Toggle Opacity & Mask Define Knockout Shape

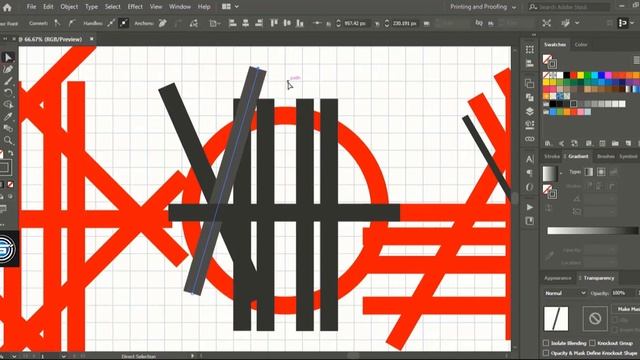click(546, 353)
